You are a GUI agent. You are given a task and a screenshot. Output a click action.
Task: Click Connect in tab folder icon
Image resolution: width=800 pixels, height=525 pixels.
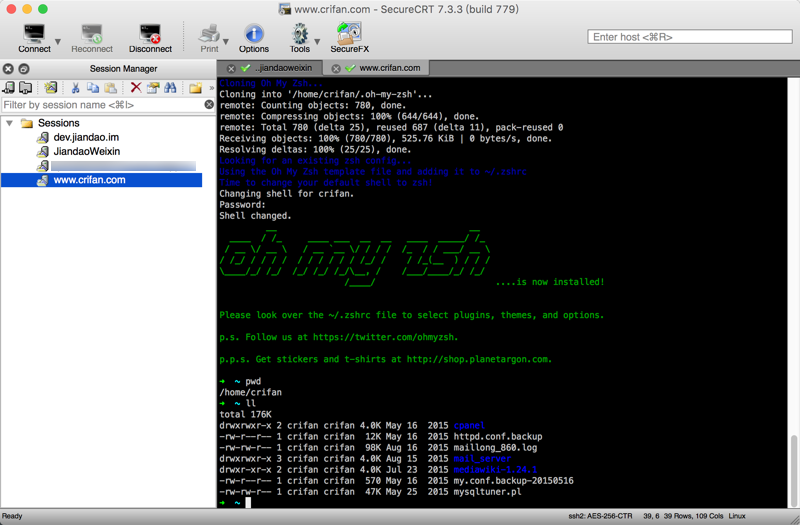[x=26, y=88]
